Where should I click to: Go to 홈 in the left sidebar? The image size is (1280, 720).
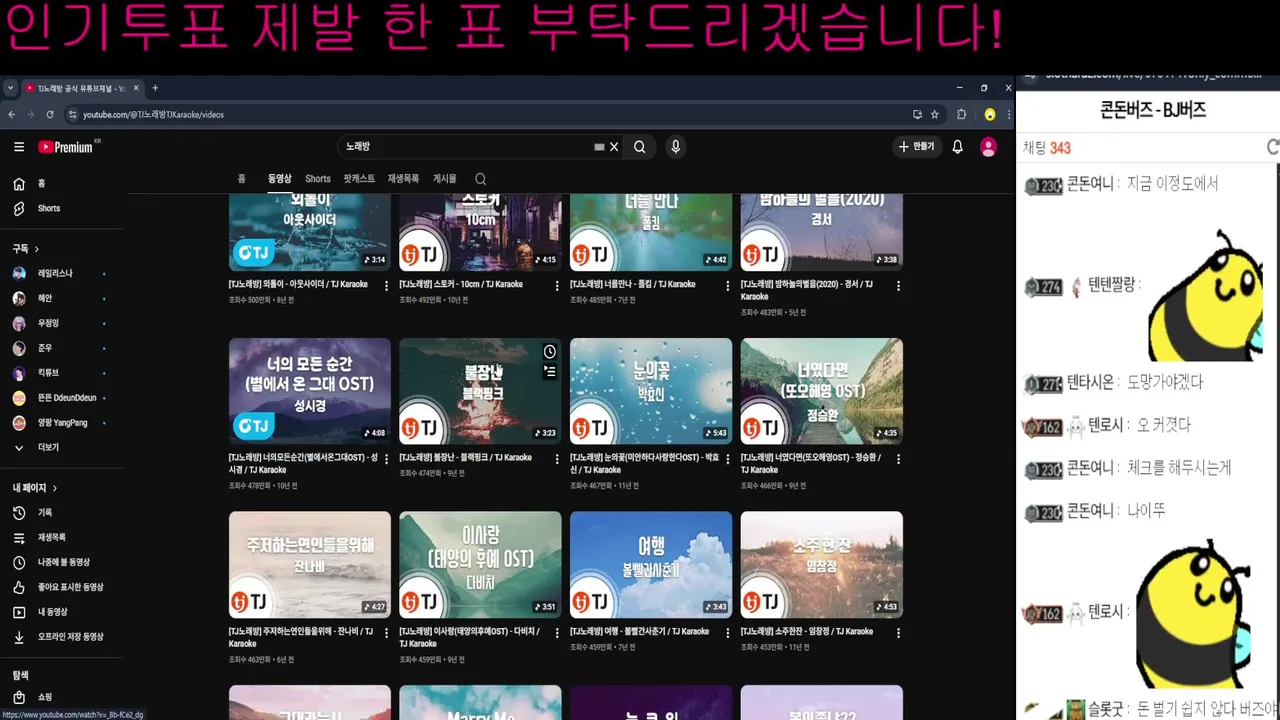[x=61, y=184]
